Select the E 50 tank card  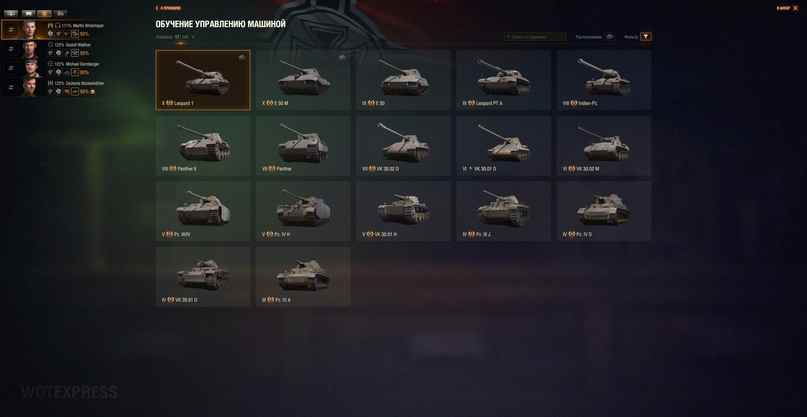point(404,80)
